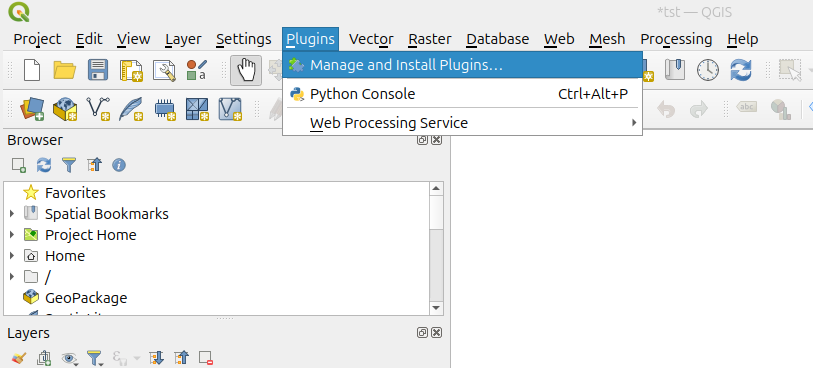Click the Browser tree scroll-down arrow
Image resolution: width=813 pixels, height=368 pixels.
pyautogui.click(x=436, y=308)
